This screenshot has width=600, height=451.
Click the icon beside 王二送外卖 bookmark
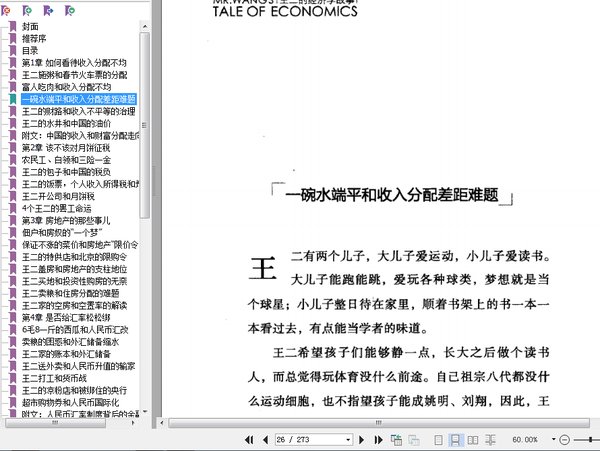(x=13, y=366)
